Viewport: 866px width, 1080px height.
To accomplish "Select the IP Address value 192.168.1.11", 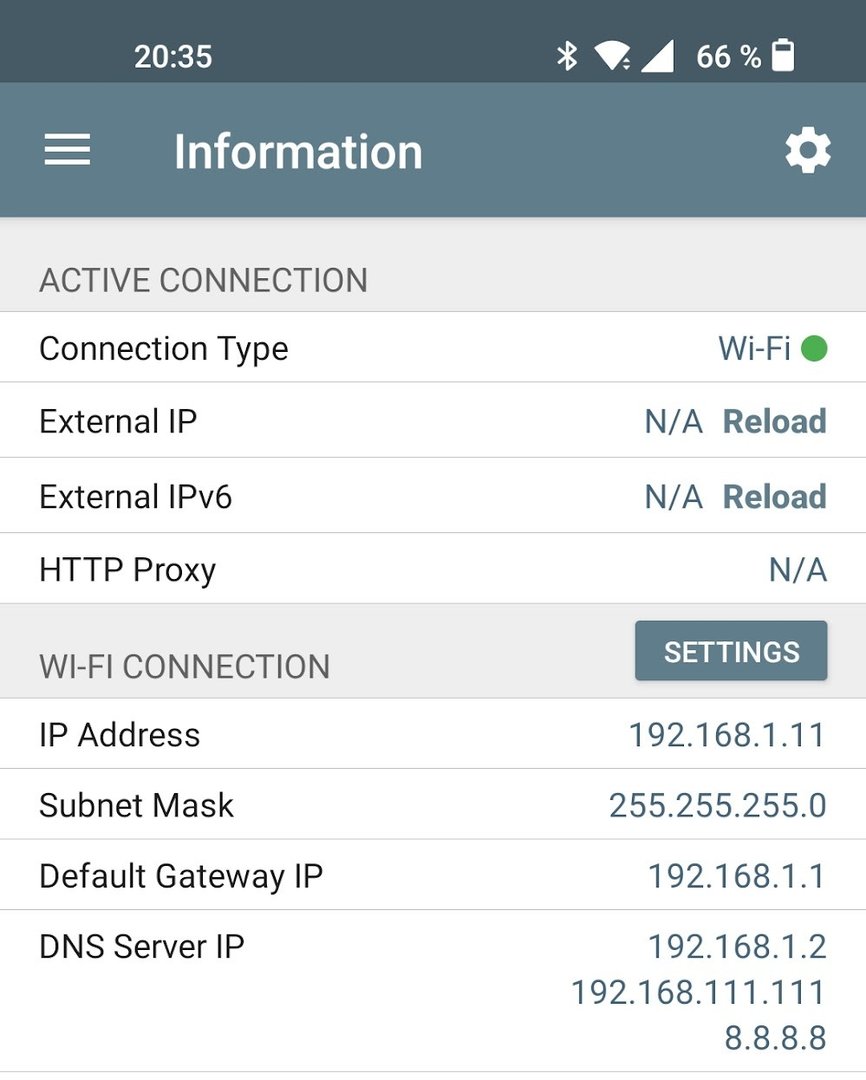I will coord(726,735).
